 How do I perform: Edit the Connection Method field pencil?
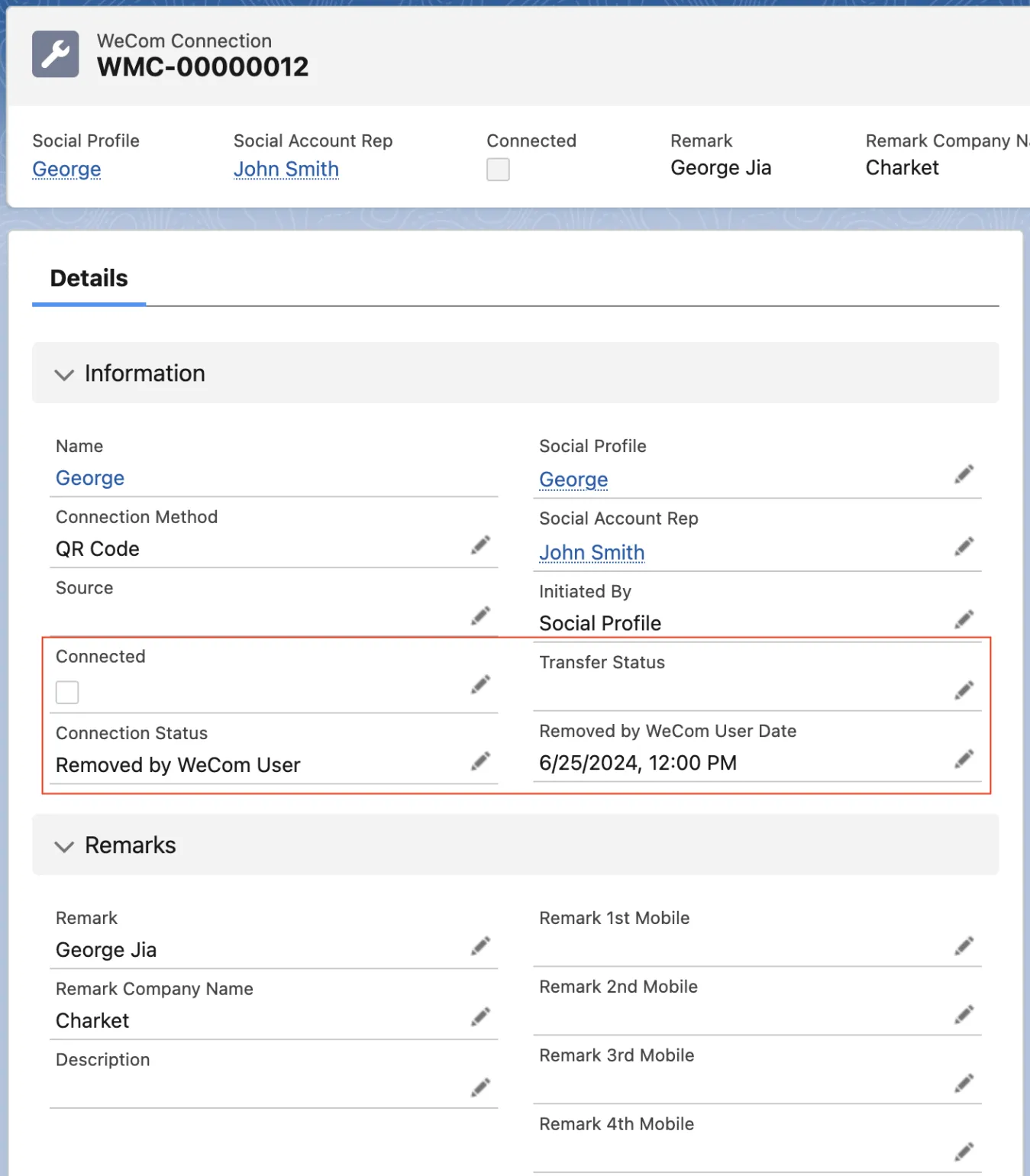(480, 545)
